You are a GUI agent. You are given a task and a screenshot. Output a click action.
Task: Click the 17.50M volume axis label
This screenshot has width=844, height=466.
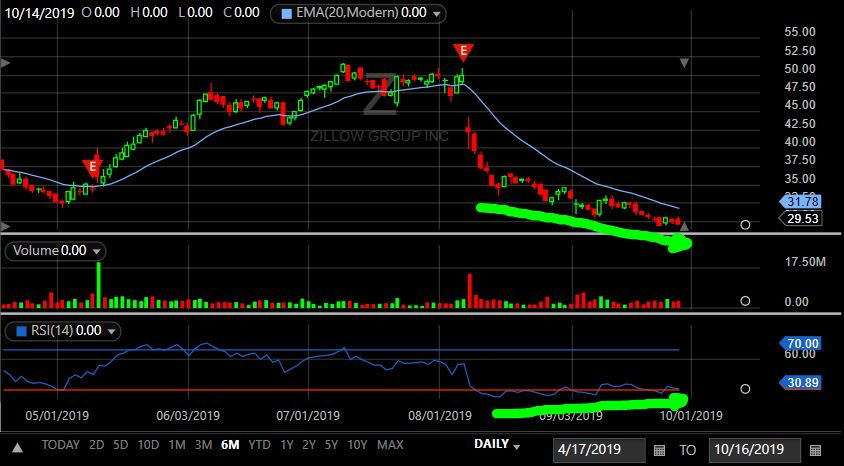[805, 262]
